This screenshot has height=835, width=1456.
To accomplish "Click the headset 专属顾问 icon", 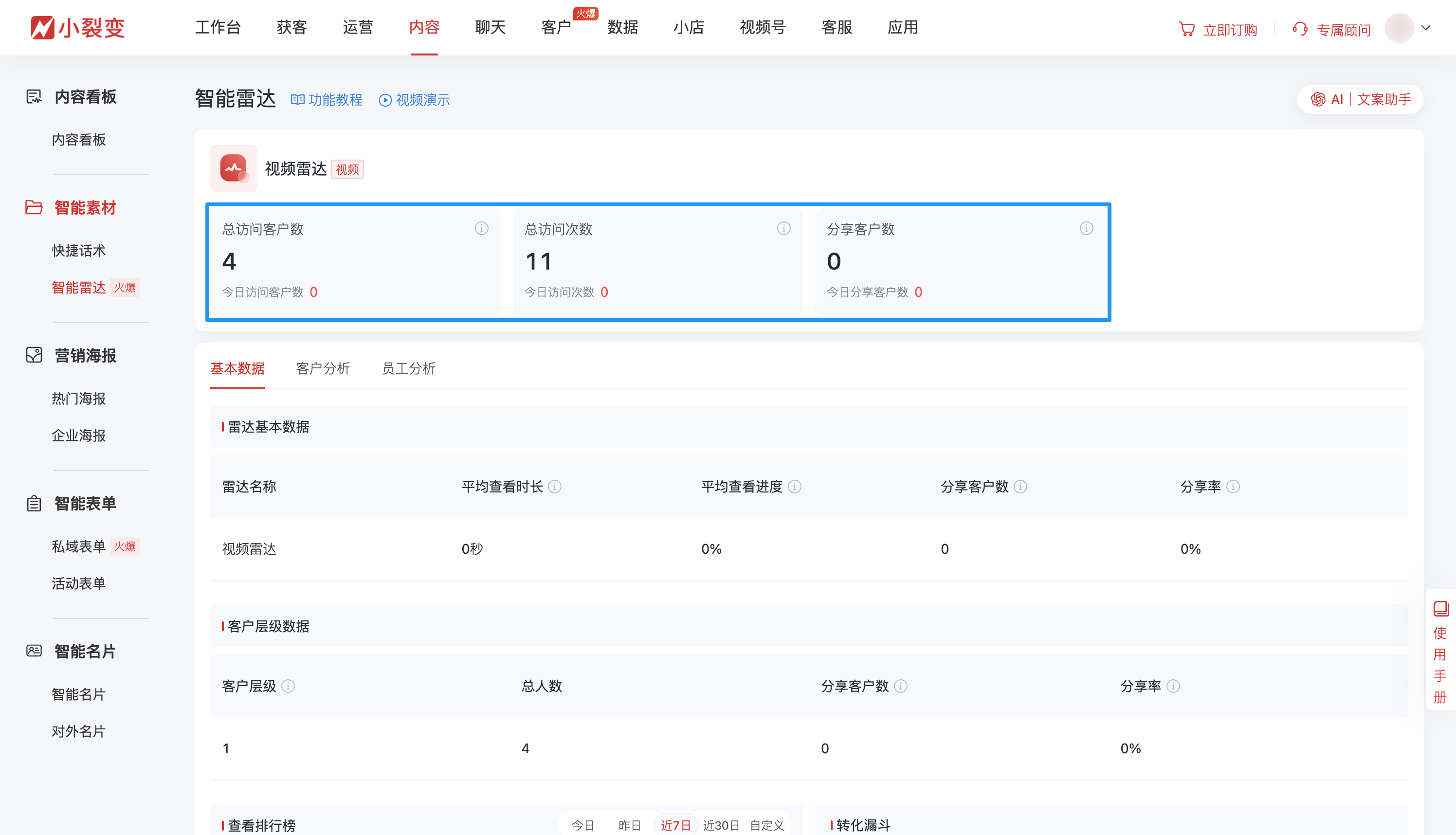I will (1300, 29).
